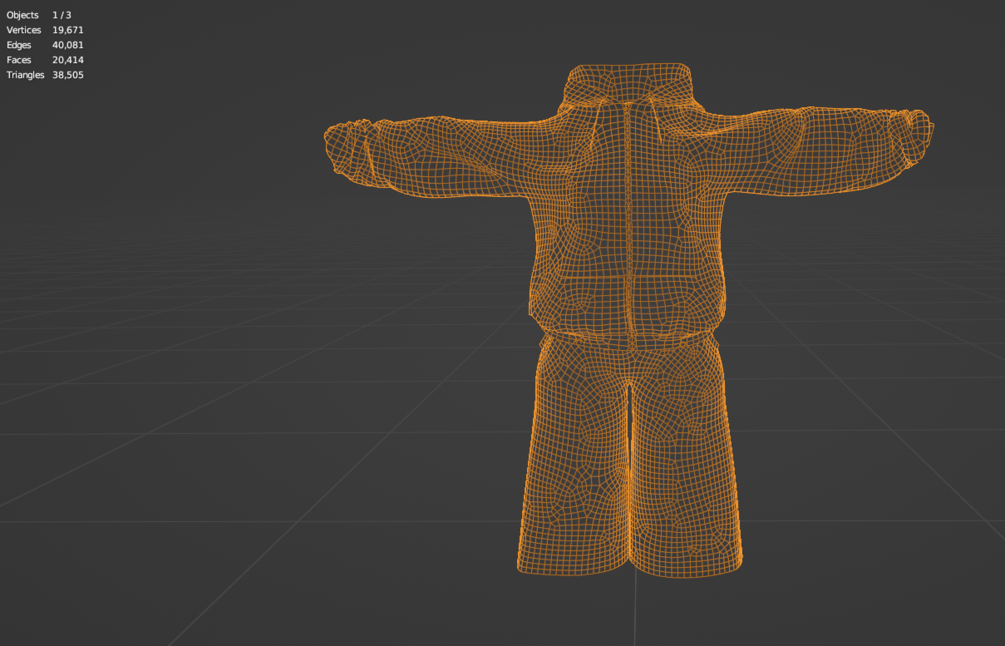Image resolution: width=1005 pixels, height=646 pixels.
Task: Click the Vertices count 19,671
Action: pyautogui.click(x=68, y=30)
